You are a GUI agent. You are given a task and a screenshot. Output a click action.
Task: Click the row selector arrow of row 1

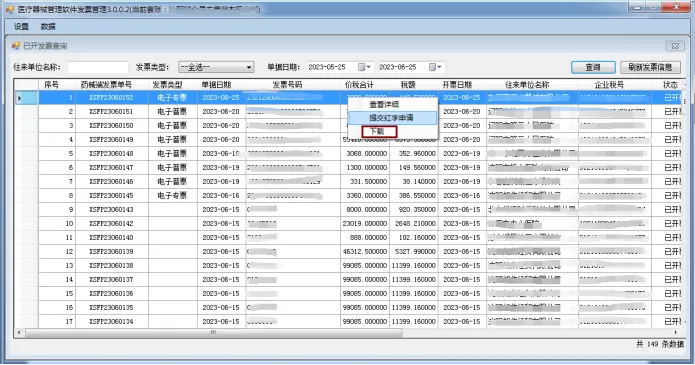(x=20, y=98)
